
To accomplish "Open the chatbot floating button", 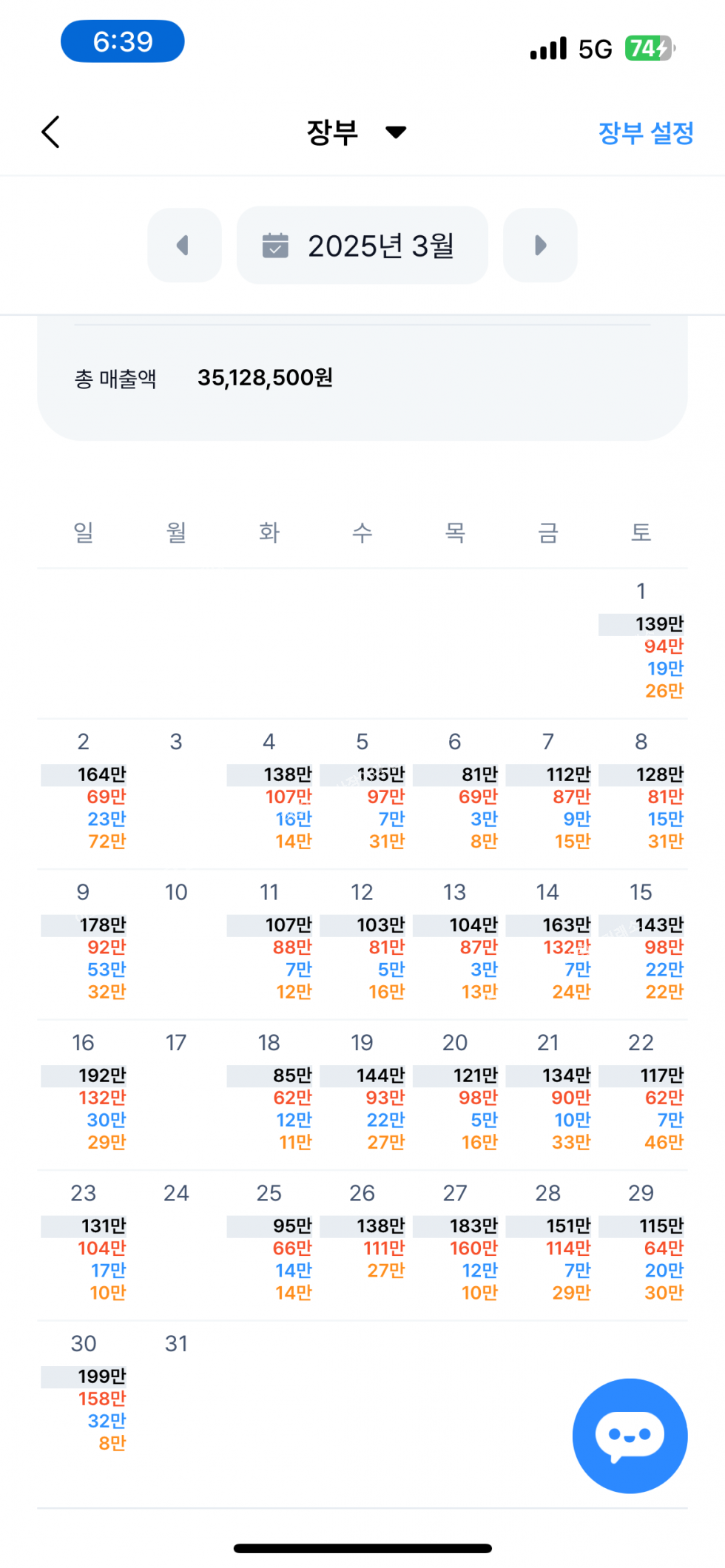I will click(x=630, y=1436).
